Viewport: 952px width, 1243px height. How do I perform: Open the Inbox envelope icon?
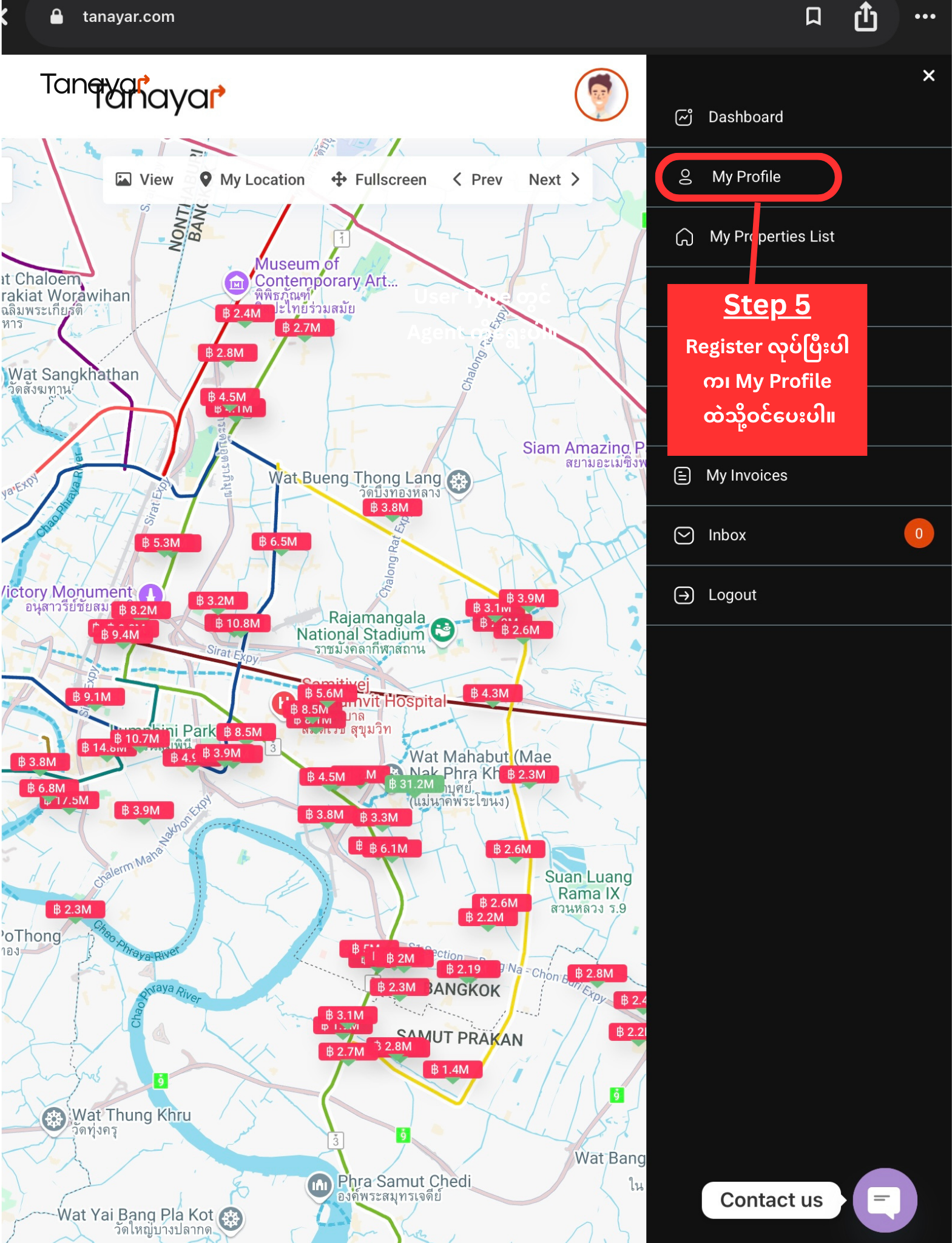point(684,535)
